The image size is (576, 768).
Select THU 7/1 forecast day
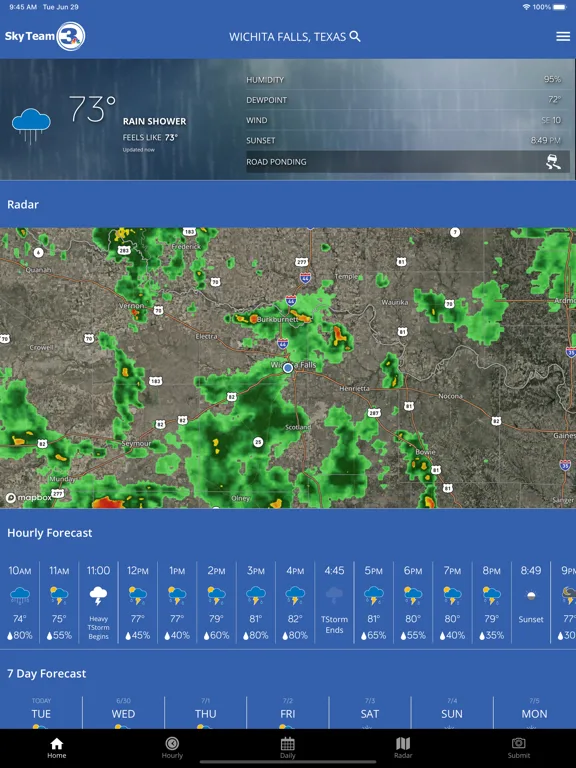coord(206,714)
